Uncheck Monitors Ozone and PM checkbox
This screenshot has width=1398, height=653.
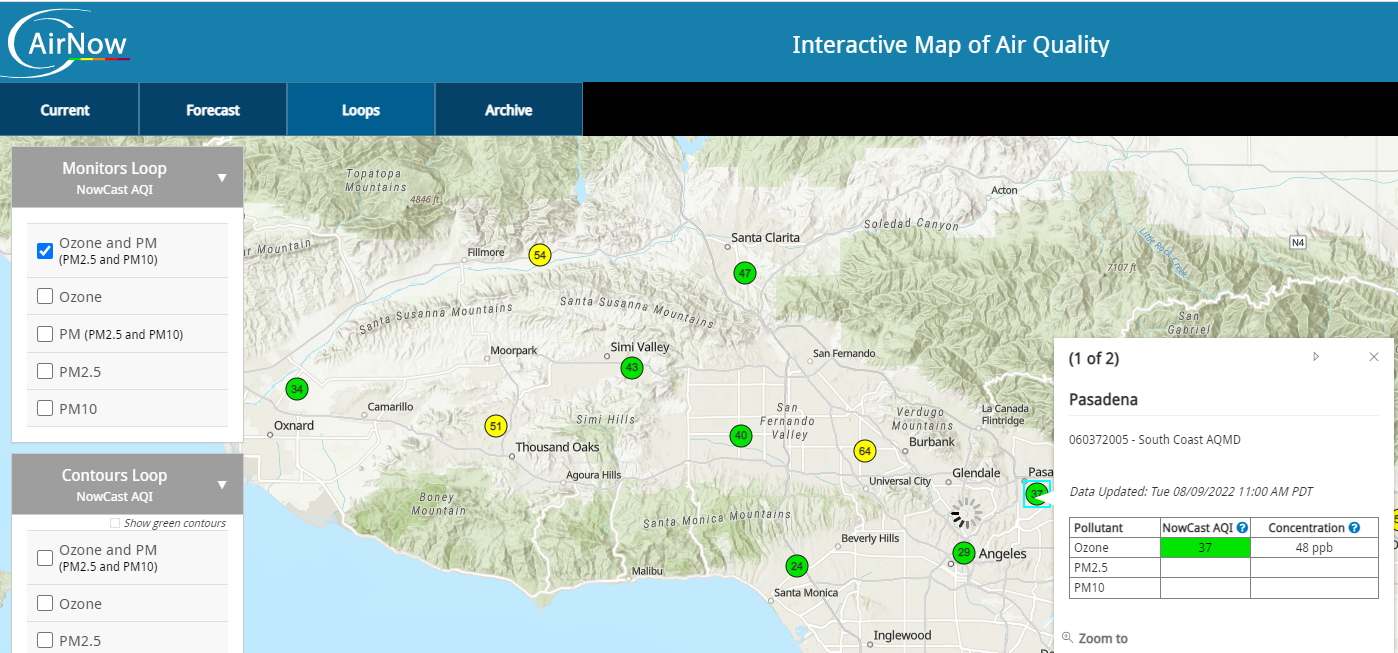pyautogui.click(x=45, y=251)
